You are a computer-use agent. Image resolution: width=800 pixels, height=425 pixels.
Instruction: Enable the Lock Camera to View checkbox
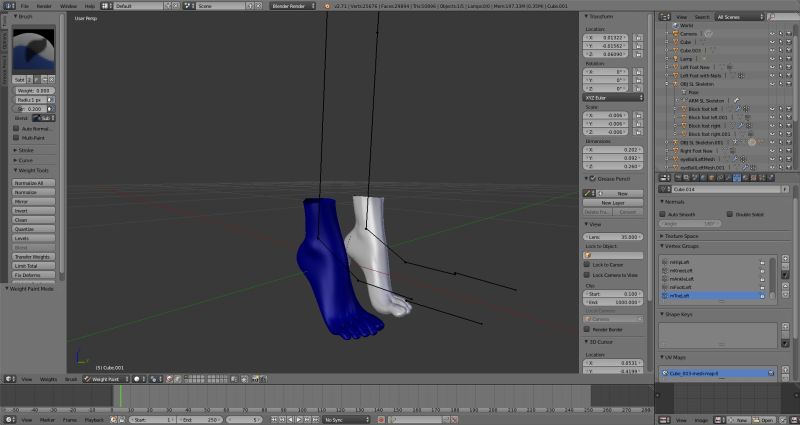pos(587,275)
